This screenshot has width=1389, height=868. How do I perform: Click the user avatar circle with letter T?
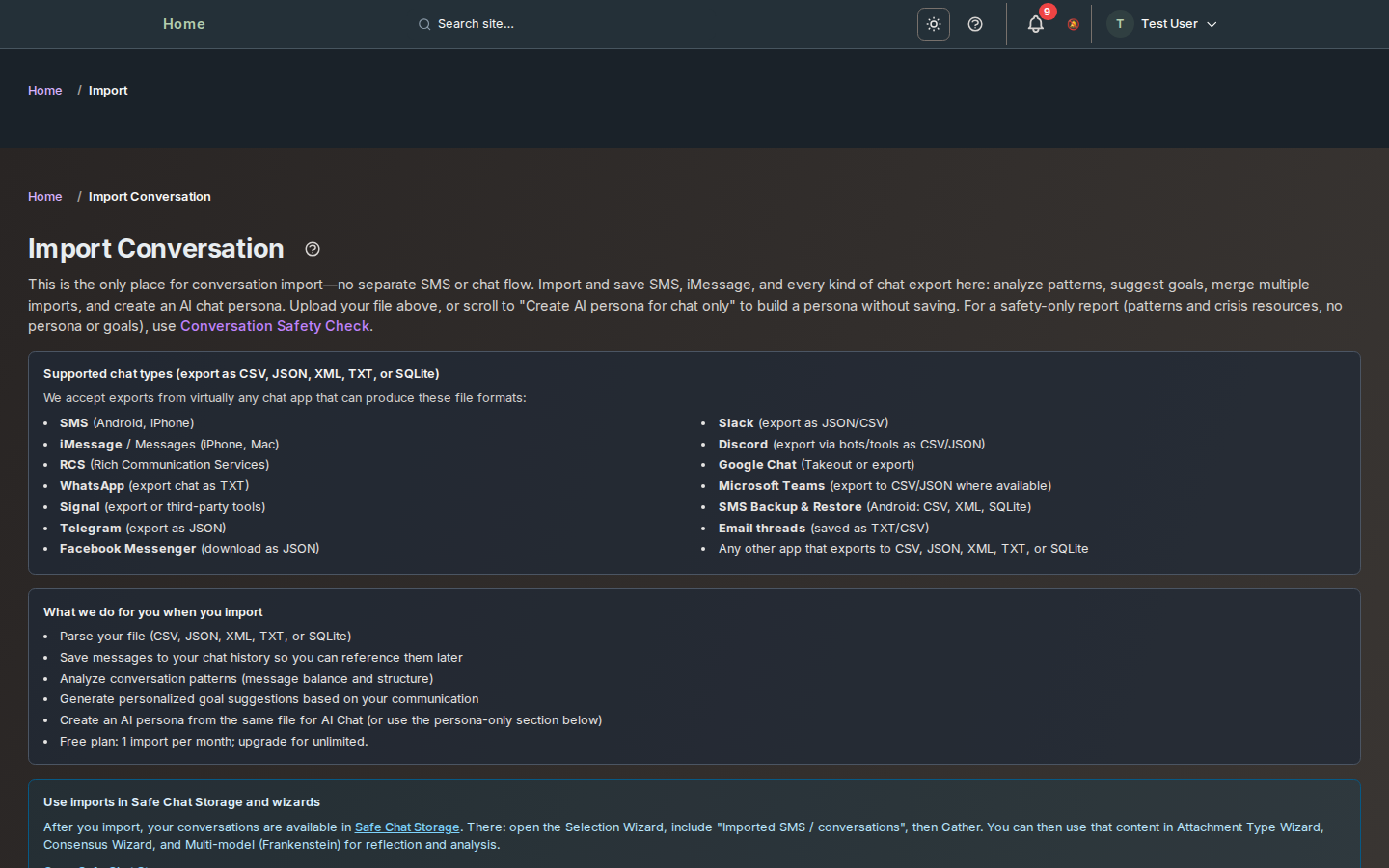(1119, 24)
